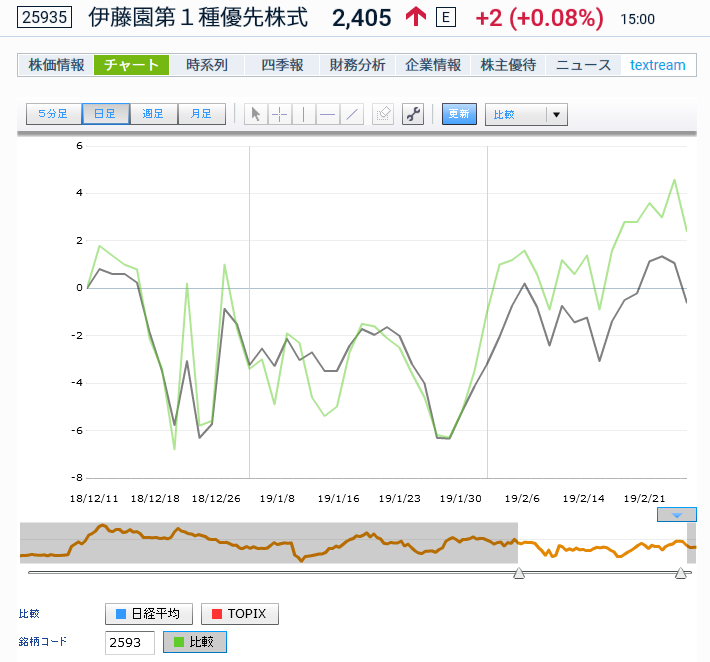Switch to 週足 weekly interval
Screen dimensions: 710x662
(x=154, y=114)
